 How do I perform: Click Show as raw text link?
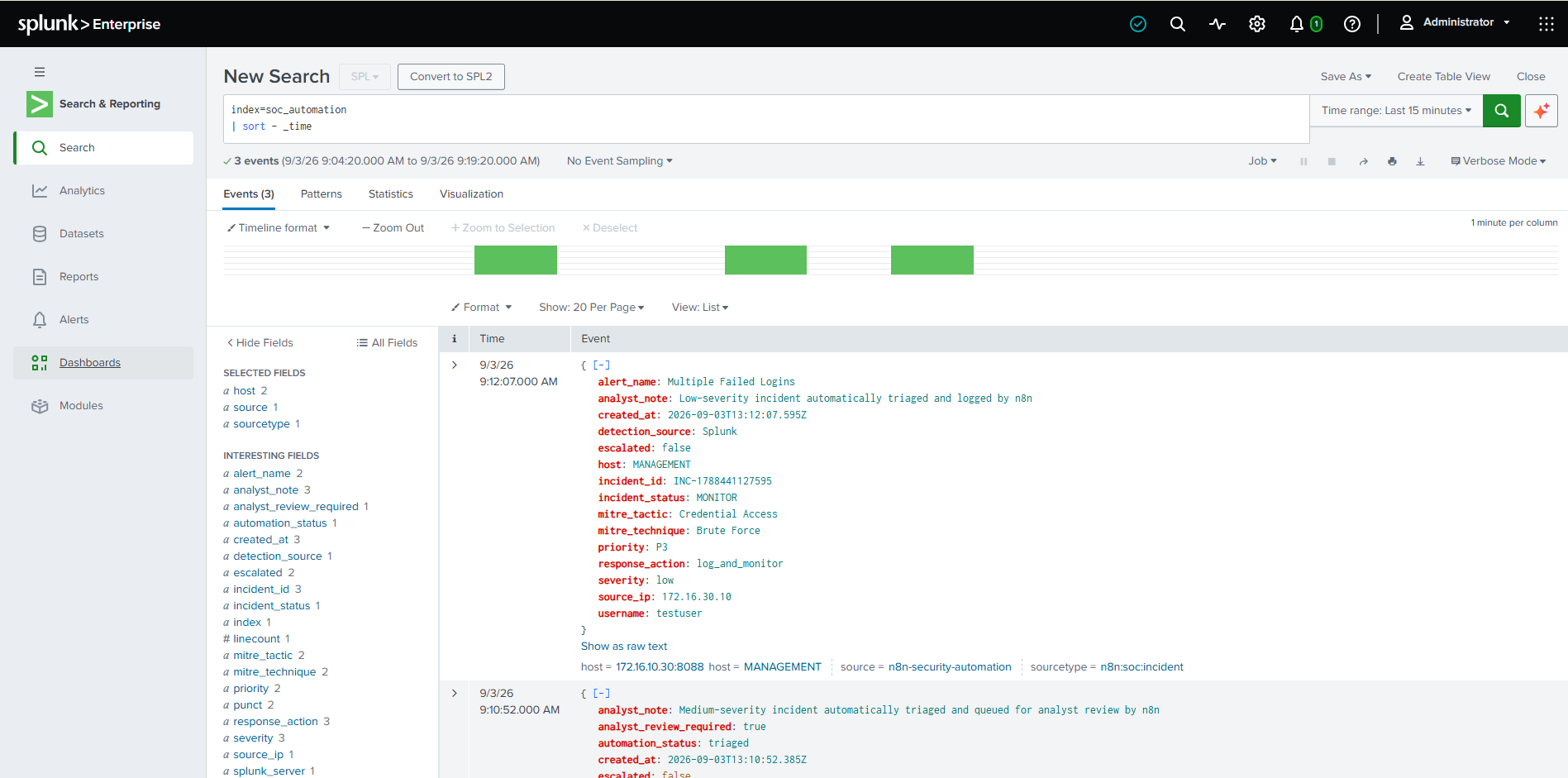point(624,647)
